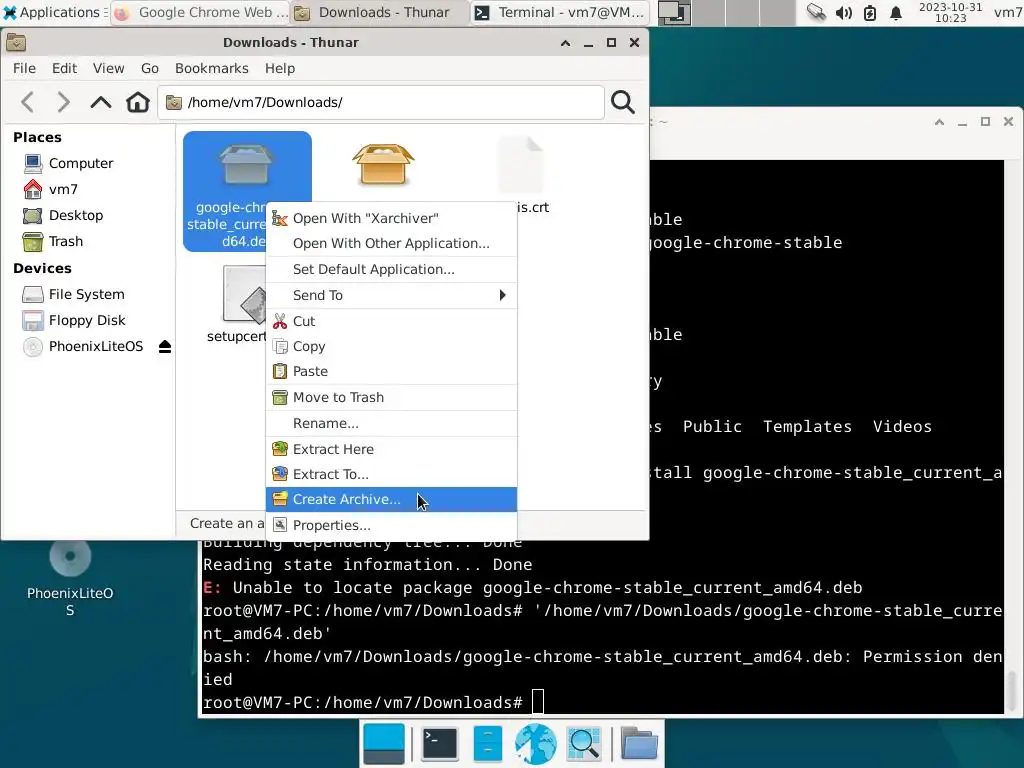Open vm7 home in the sidebar
The height and width of the screenshot is (768, 1024).
(x=63, y=189)
